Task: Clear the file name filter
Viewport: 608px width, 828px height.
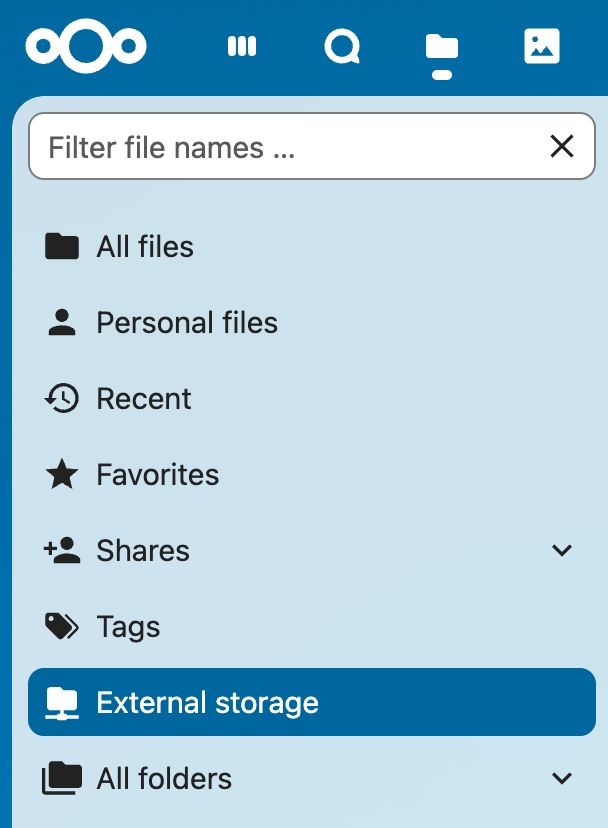Action: click(562, 147)
